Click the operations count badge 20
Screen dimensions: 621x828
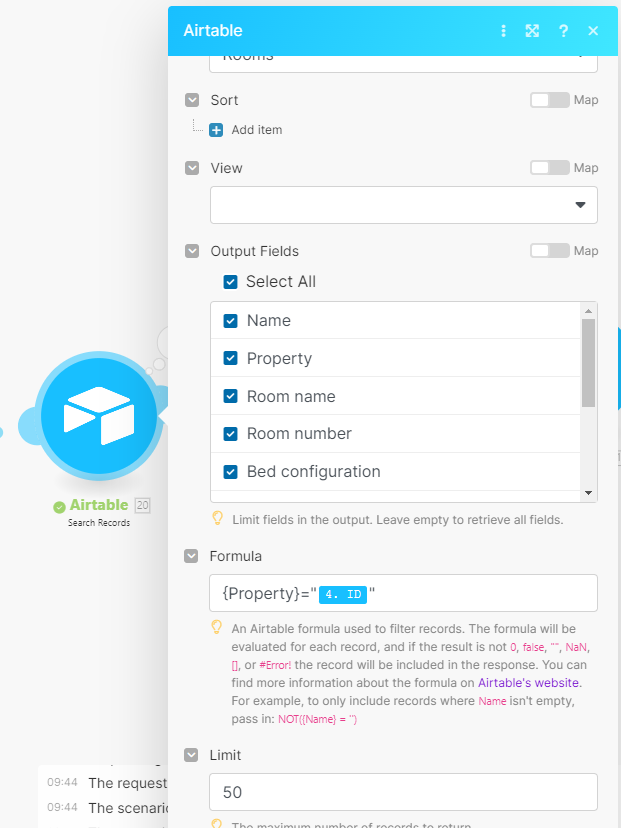(x=143, y=505)
